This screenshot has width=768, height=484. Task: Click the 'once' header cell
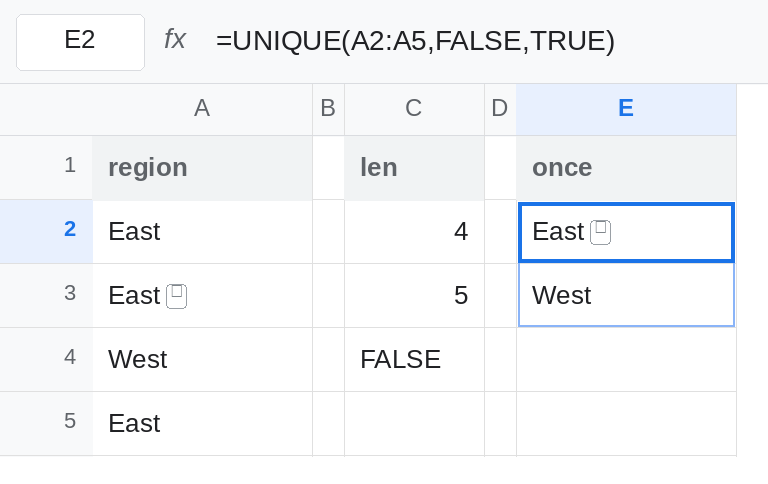626,168
